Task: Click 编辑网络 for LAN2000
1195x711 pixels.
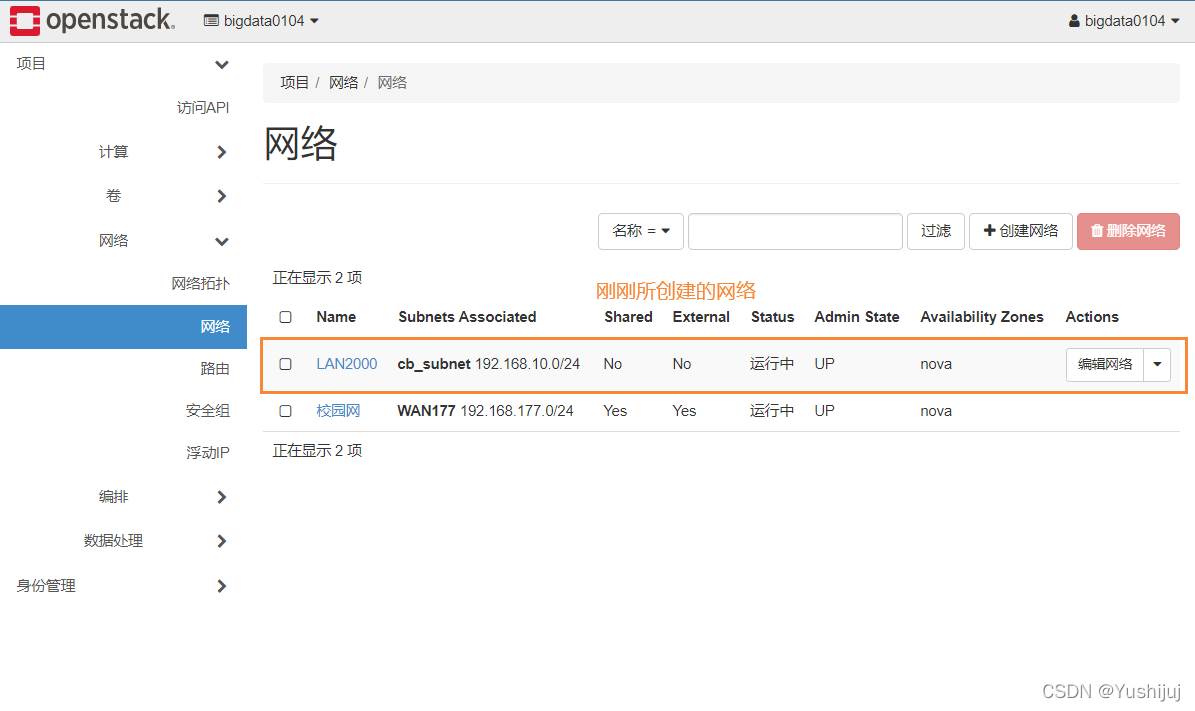Action: tap(1104, 364)
